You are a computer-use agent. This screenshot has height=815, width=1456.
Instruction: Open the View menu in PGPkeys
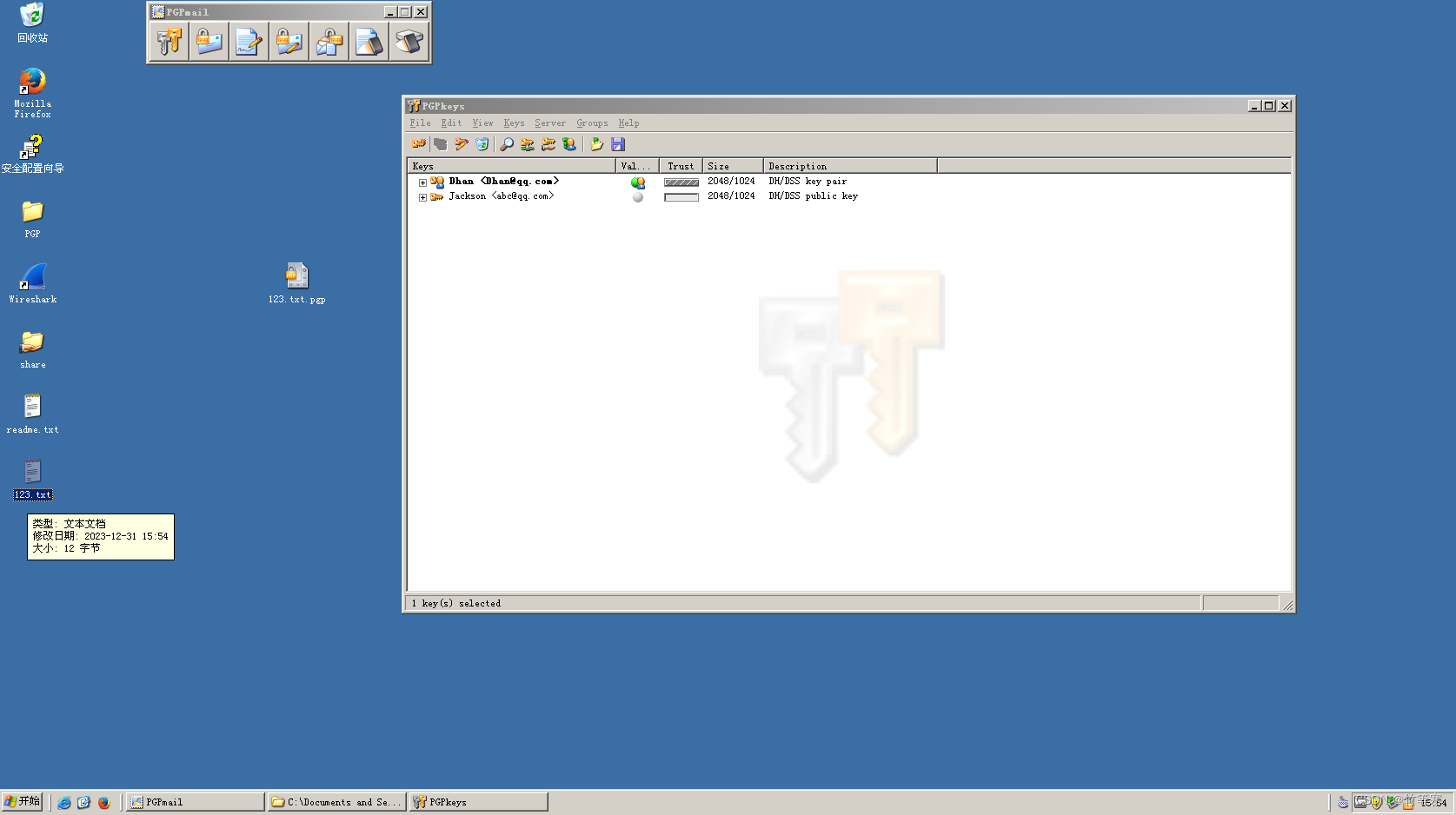(482, 123)
